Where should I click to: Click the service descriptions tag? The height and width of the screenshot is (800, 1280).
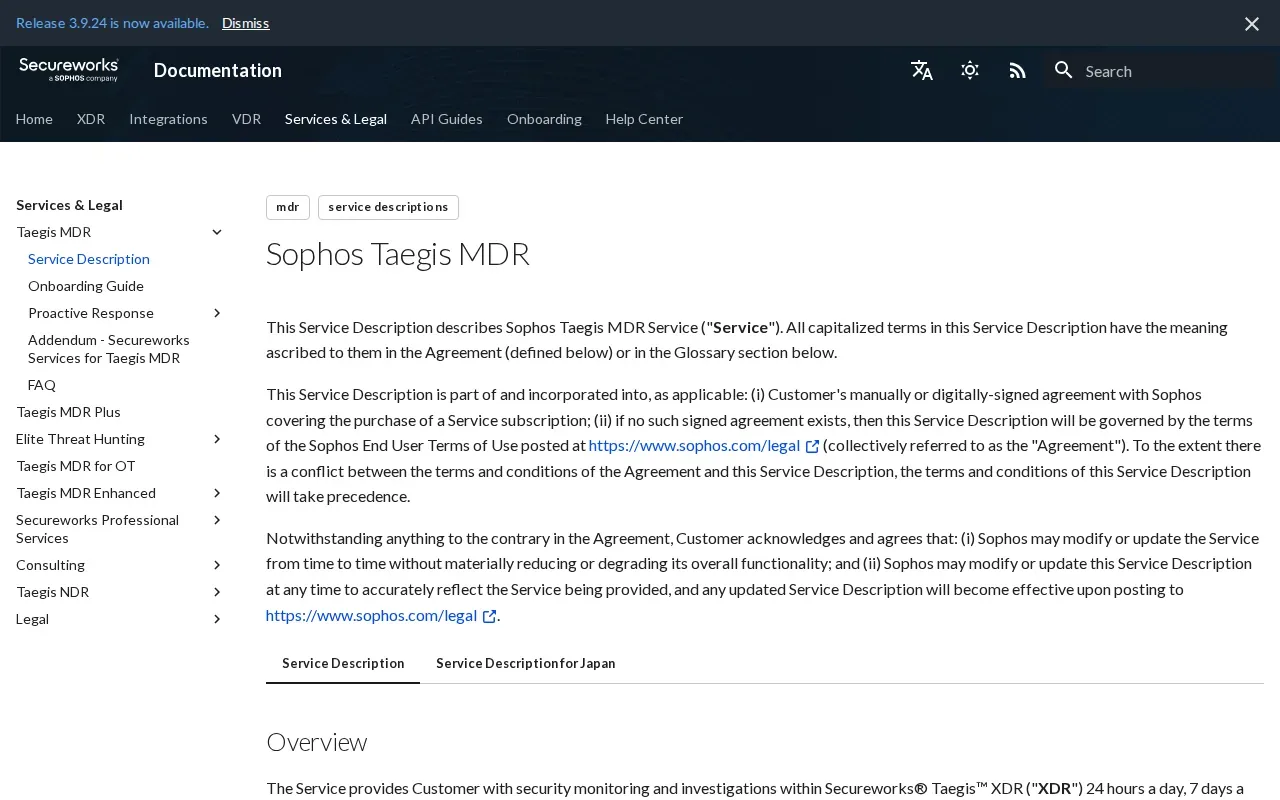(x=388, y=207)
